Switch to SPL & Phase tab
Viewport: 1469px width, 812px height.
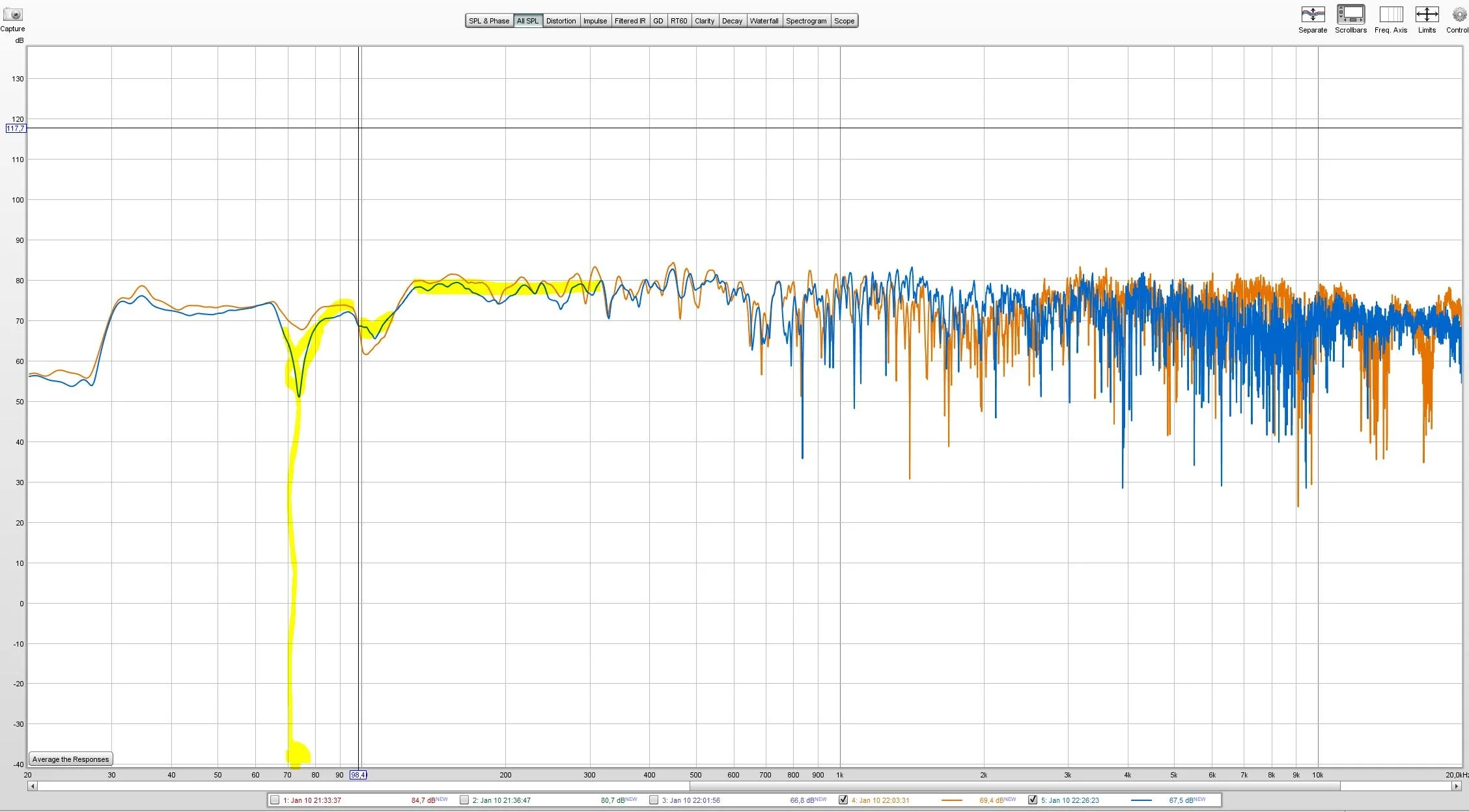coord(489,21)
